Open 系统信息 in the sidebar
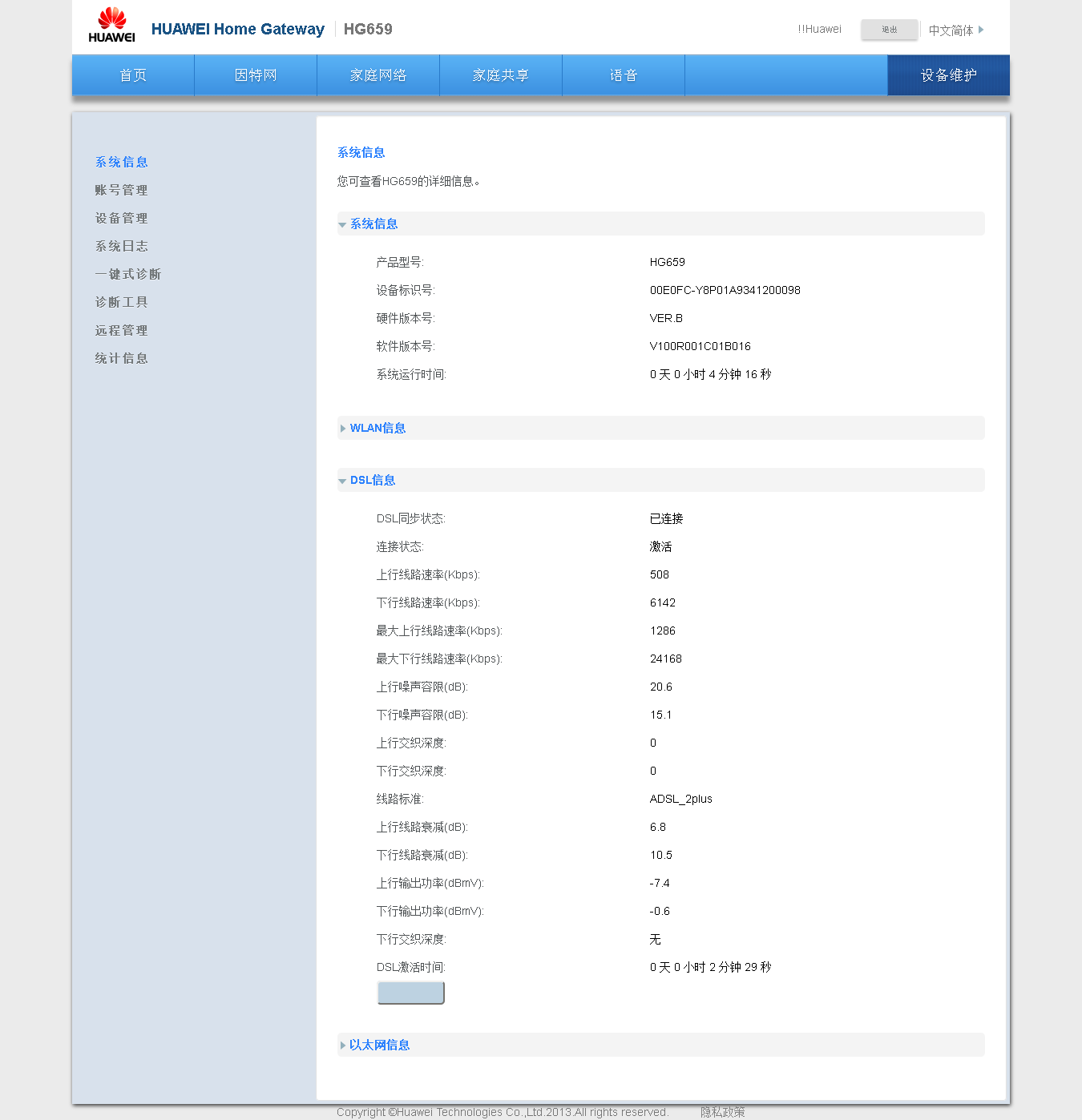1082x1120 pixels. 122,162
